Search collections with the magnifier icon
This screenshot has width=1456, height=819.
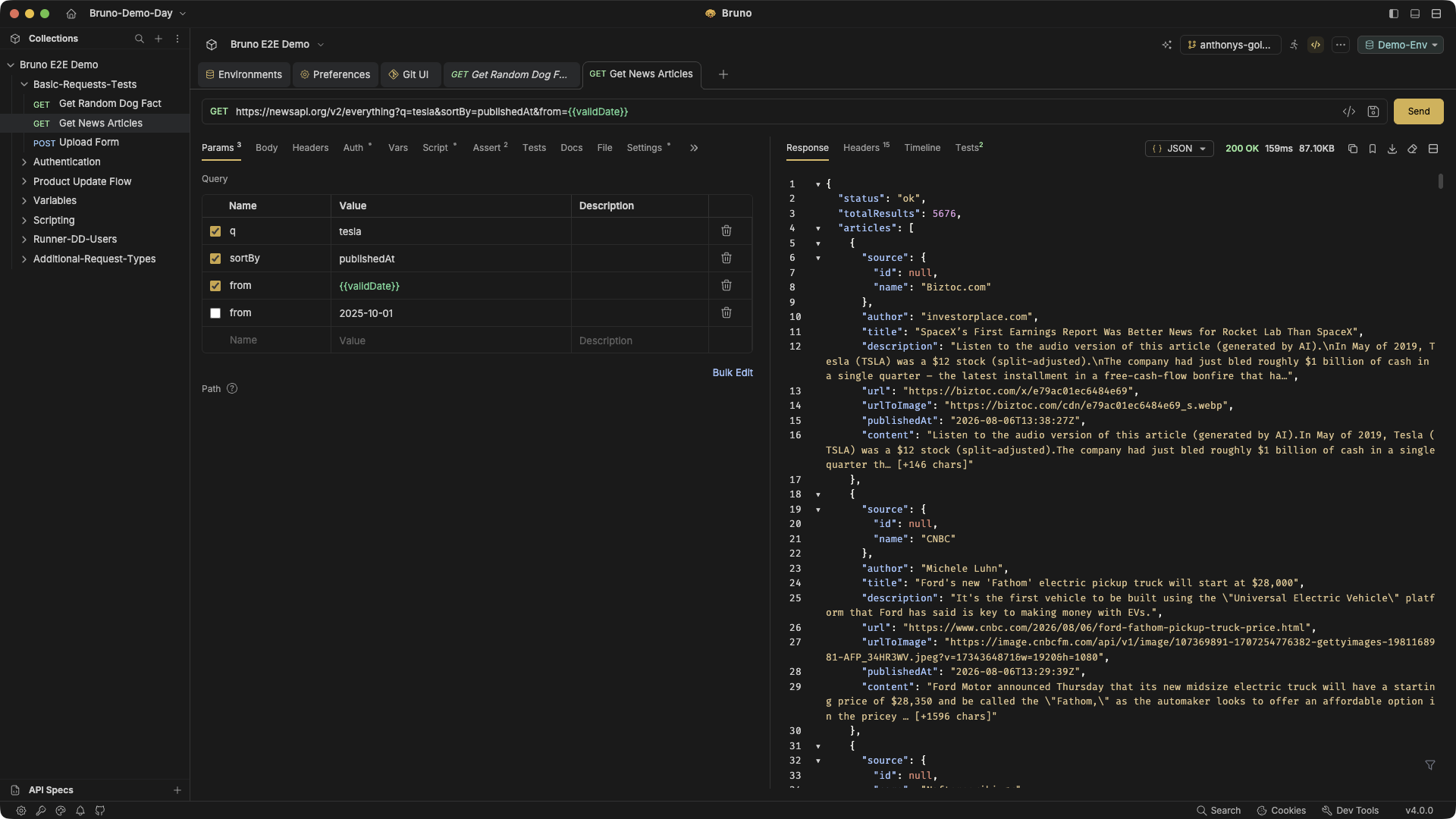[x=140, y=39]
